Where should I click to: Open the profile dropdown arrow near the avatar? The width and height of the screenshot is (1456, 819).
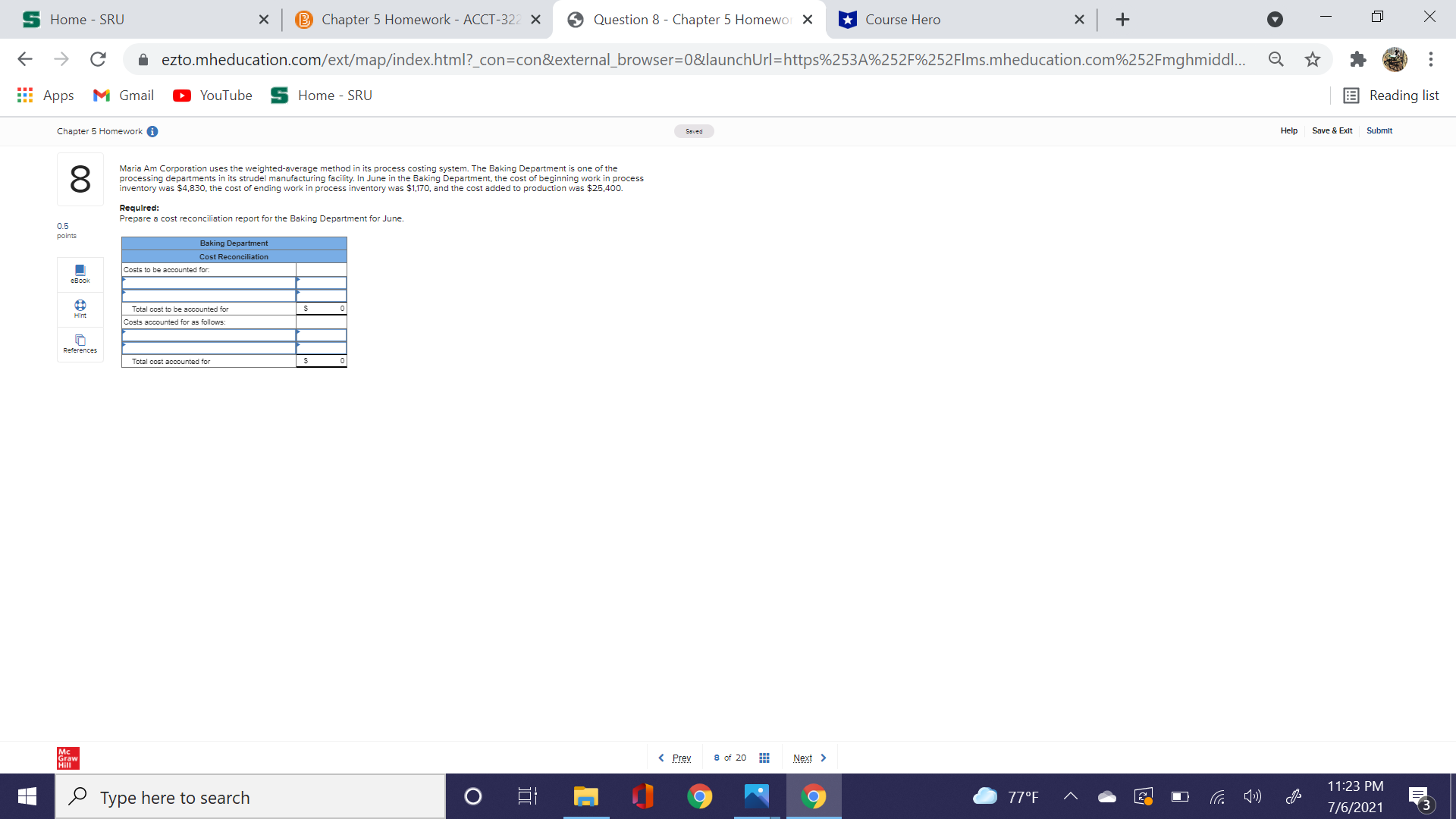[x=1275, y=20]
